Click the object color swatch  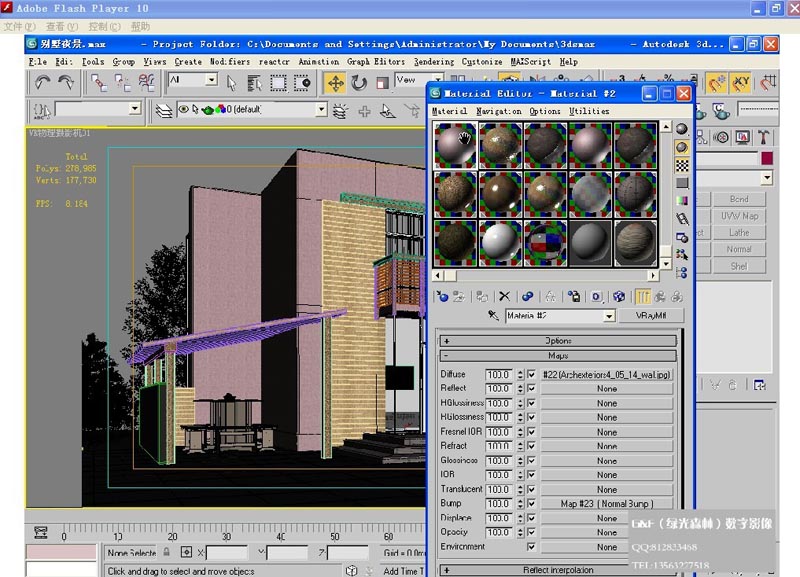(767, 158)
